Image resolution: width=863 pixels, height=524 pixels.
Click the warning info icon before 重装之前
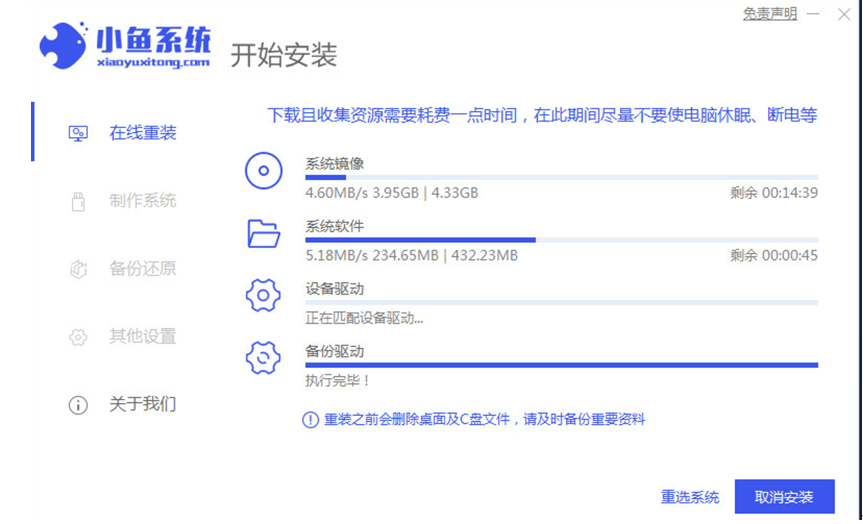click(x=311, y=420)
